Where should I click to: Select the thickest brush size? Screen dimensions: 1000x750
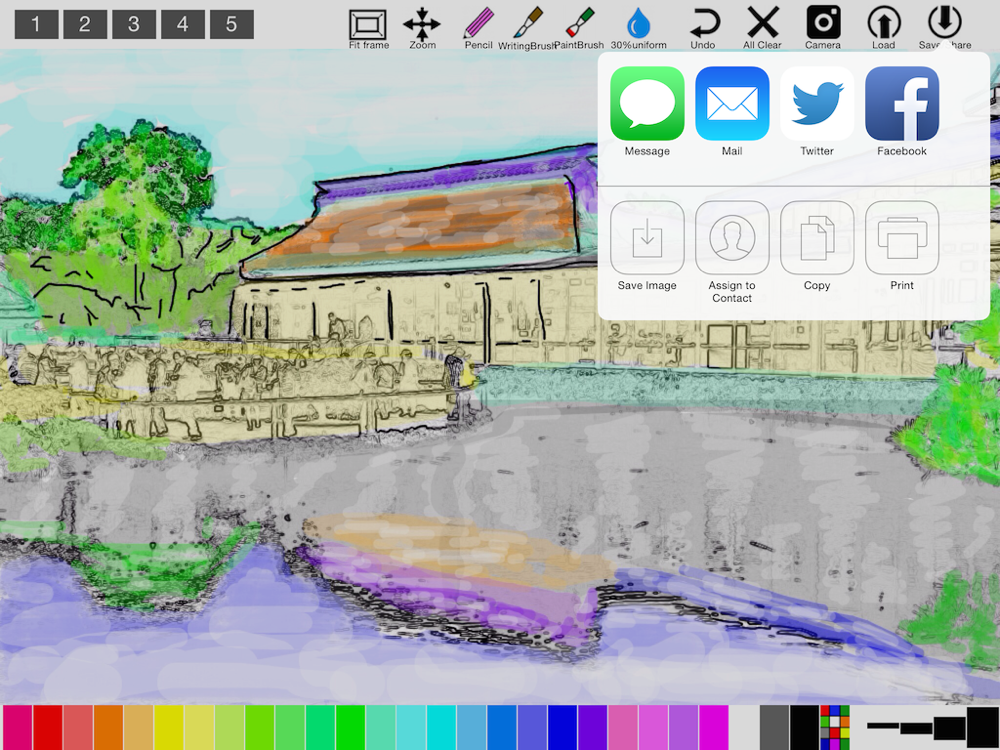click(x=983, y=724)
